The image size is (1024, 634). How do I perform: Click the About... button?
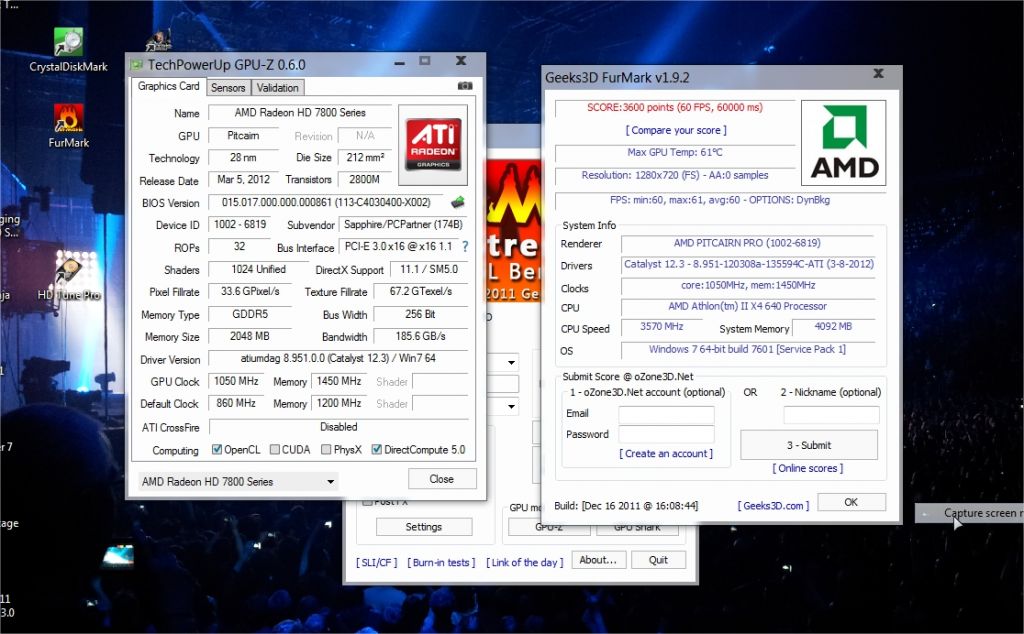[598, 560]
